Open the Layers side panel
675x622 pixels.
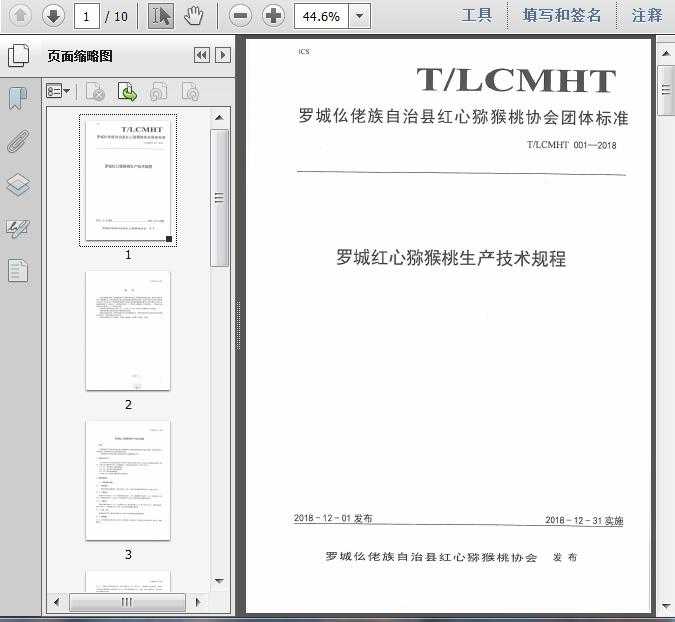[19, 185]
